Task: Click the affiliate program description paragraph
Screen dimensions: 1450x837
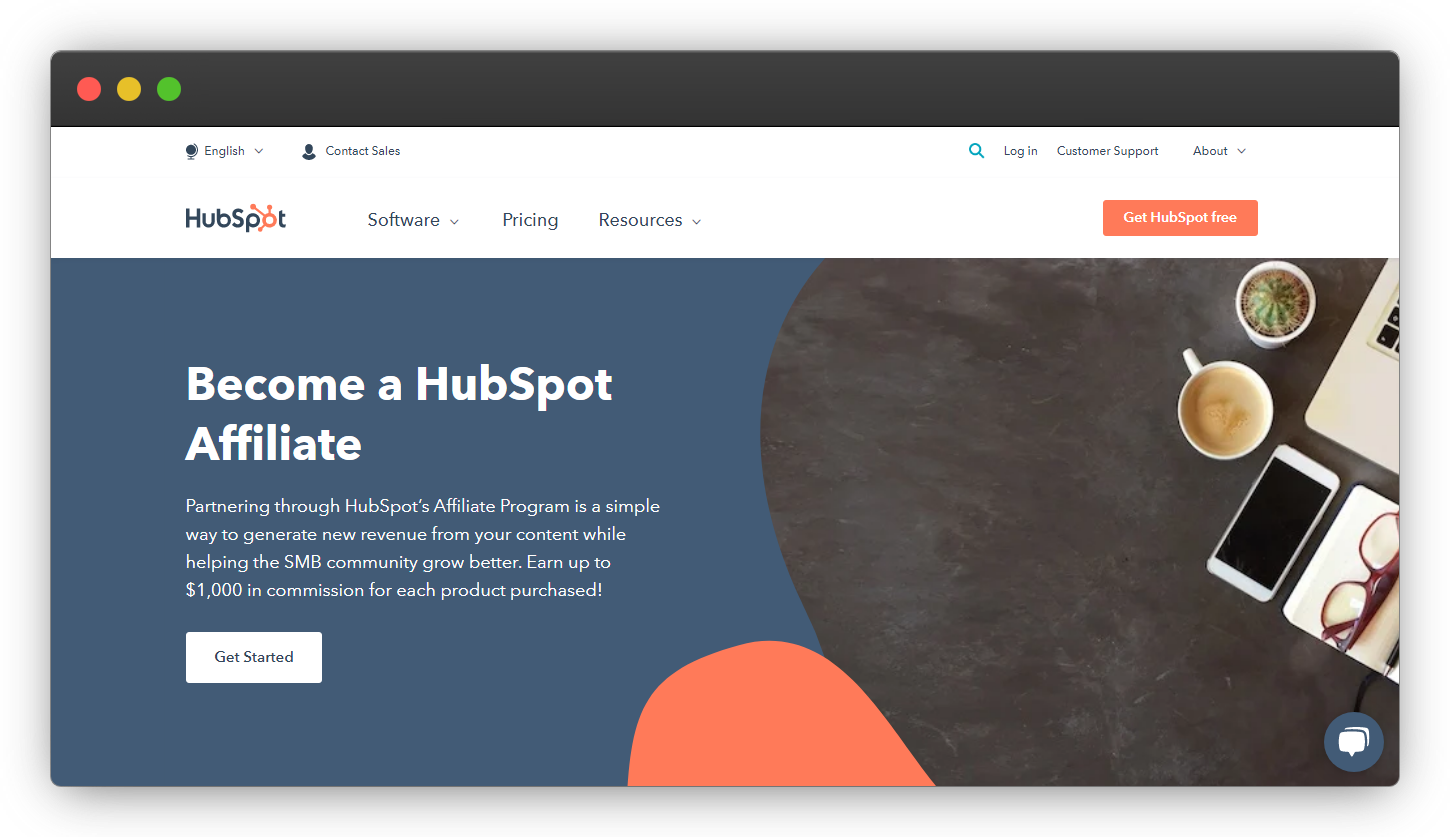Action: tap(423, 548)
